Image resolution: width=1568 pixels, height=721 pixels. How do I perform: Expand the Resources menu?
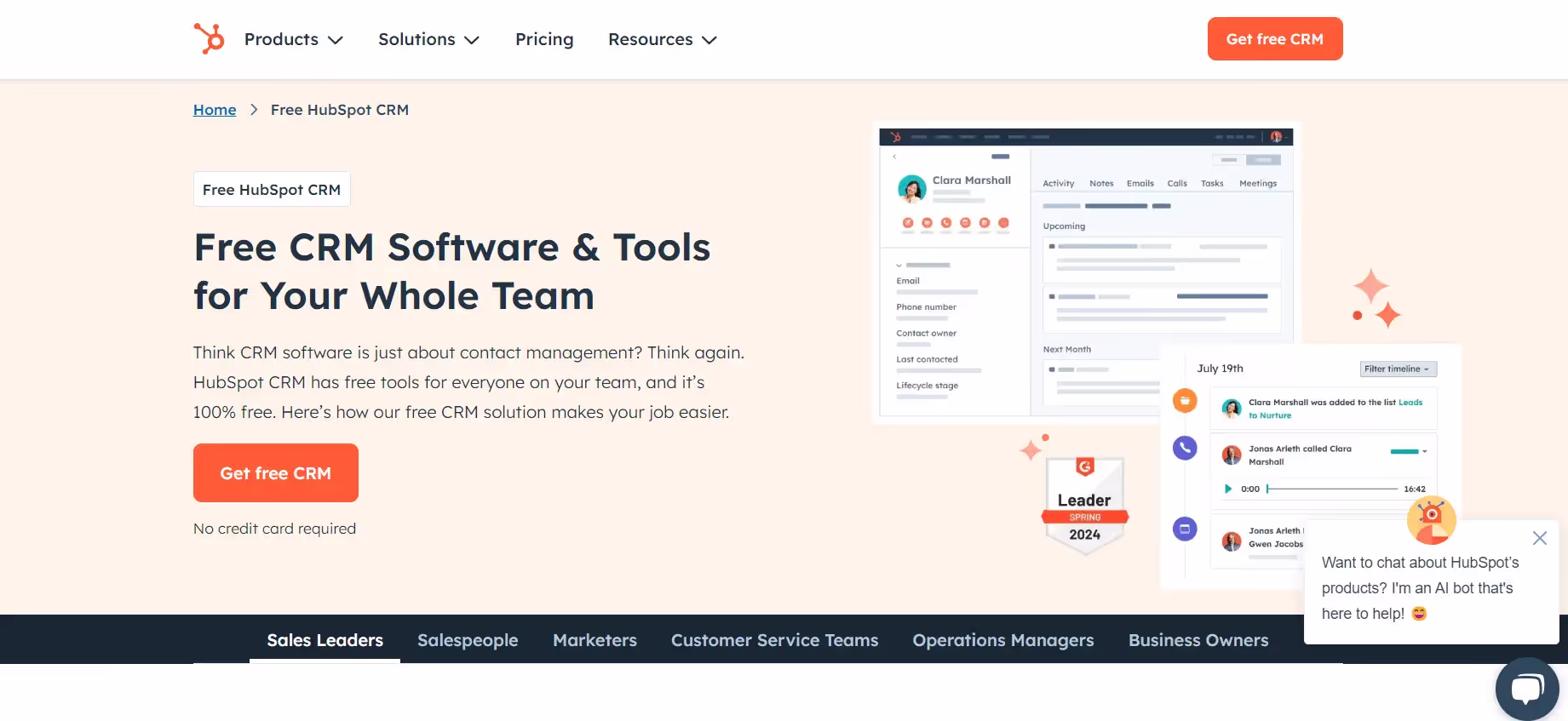(663, 39)
